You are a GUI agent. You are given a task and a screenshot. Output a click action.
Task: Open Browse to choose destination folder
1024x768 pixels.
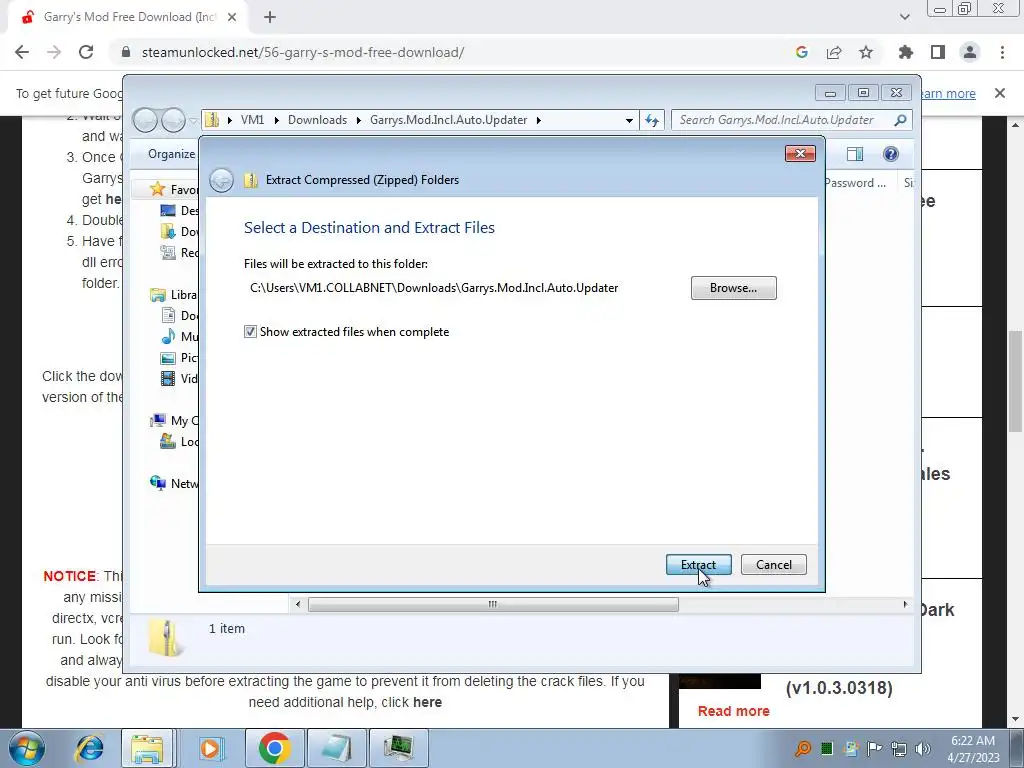[x=733, y=288]
